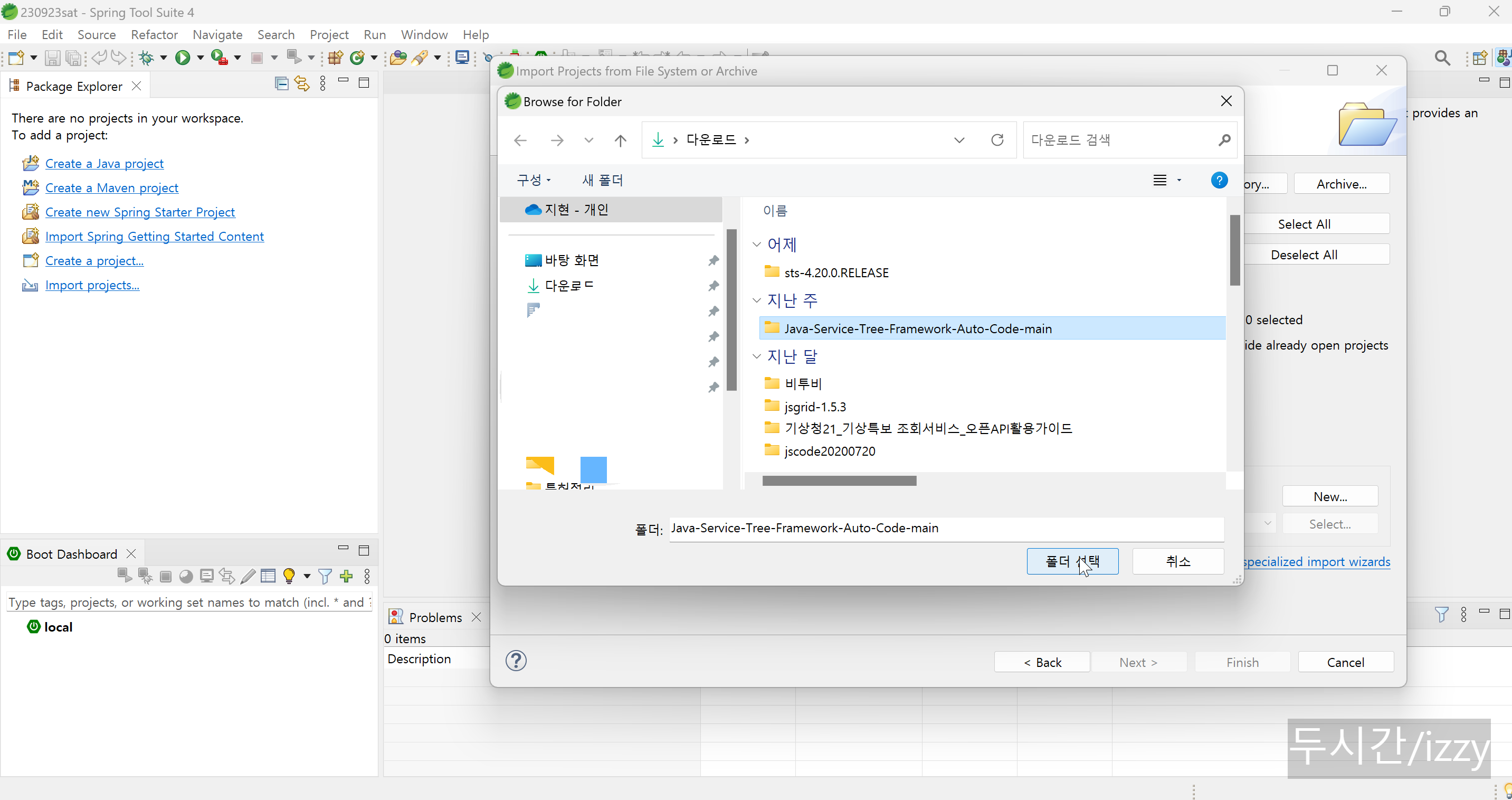Select the Boot Dashboard tab
Viewport: 1512px width, 800px height.
pos(71,554)
